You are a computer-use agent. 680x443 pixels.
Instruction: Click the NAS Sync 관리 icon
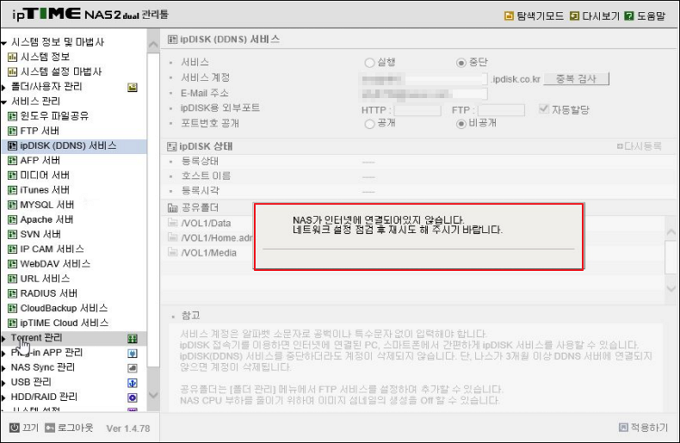pyautogui.click(x=132, y=368)
